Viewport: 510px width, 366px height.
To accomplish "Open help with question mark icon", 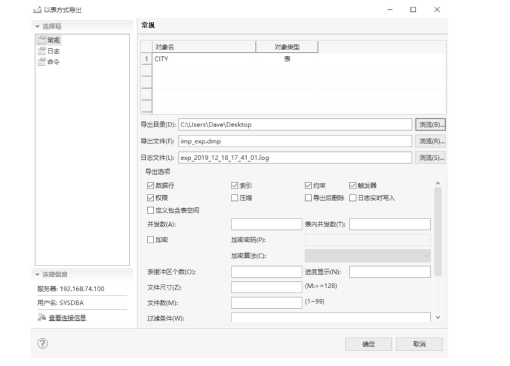I will pyautogui.click(x=42, y=343).
